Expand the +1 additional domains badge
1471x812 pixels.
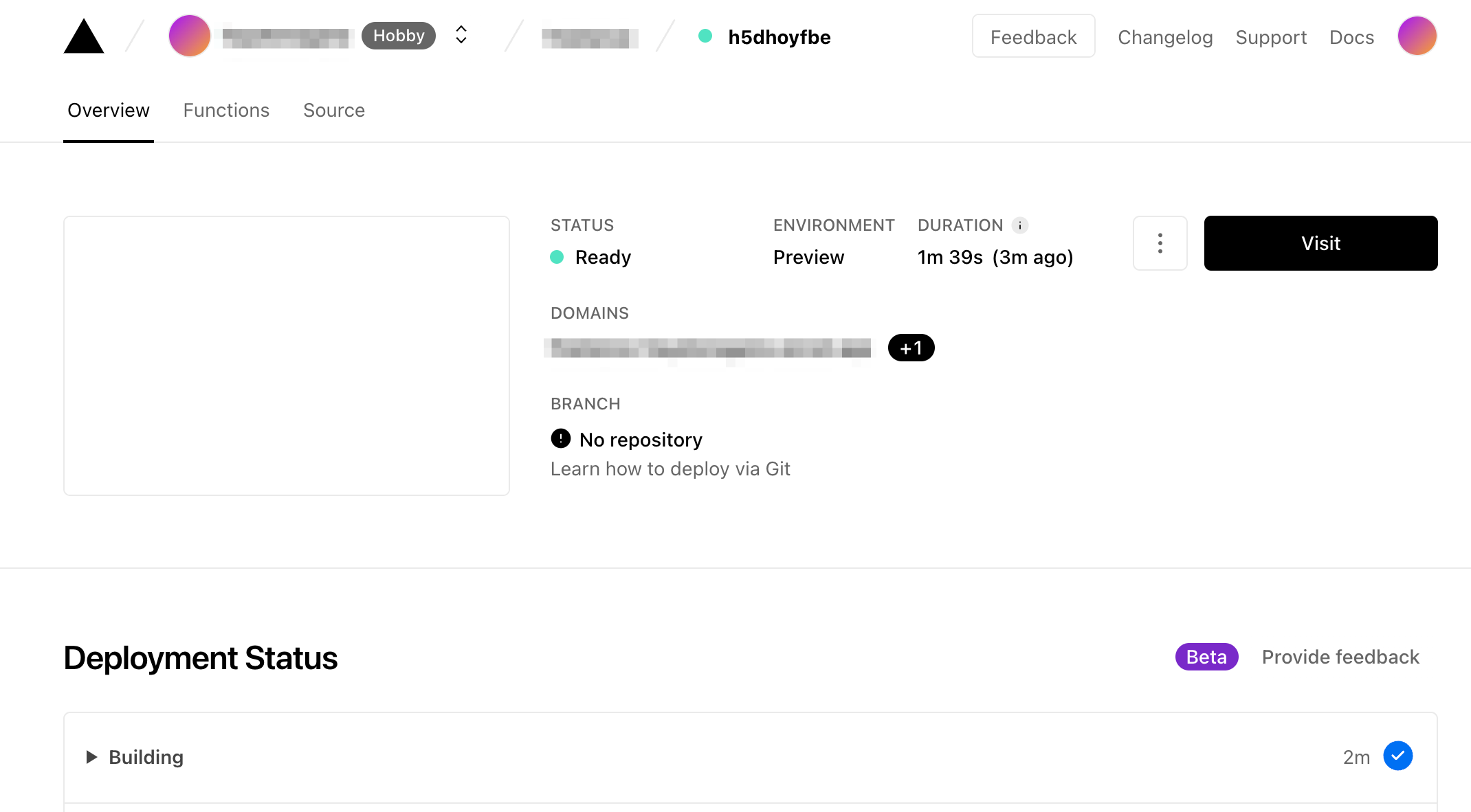click(x=911, y=348)
